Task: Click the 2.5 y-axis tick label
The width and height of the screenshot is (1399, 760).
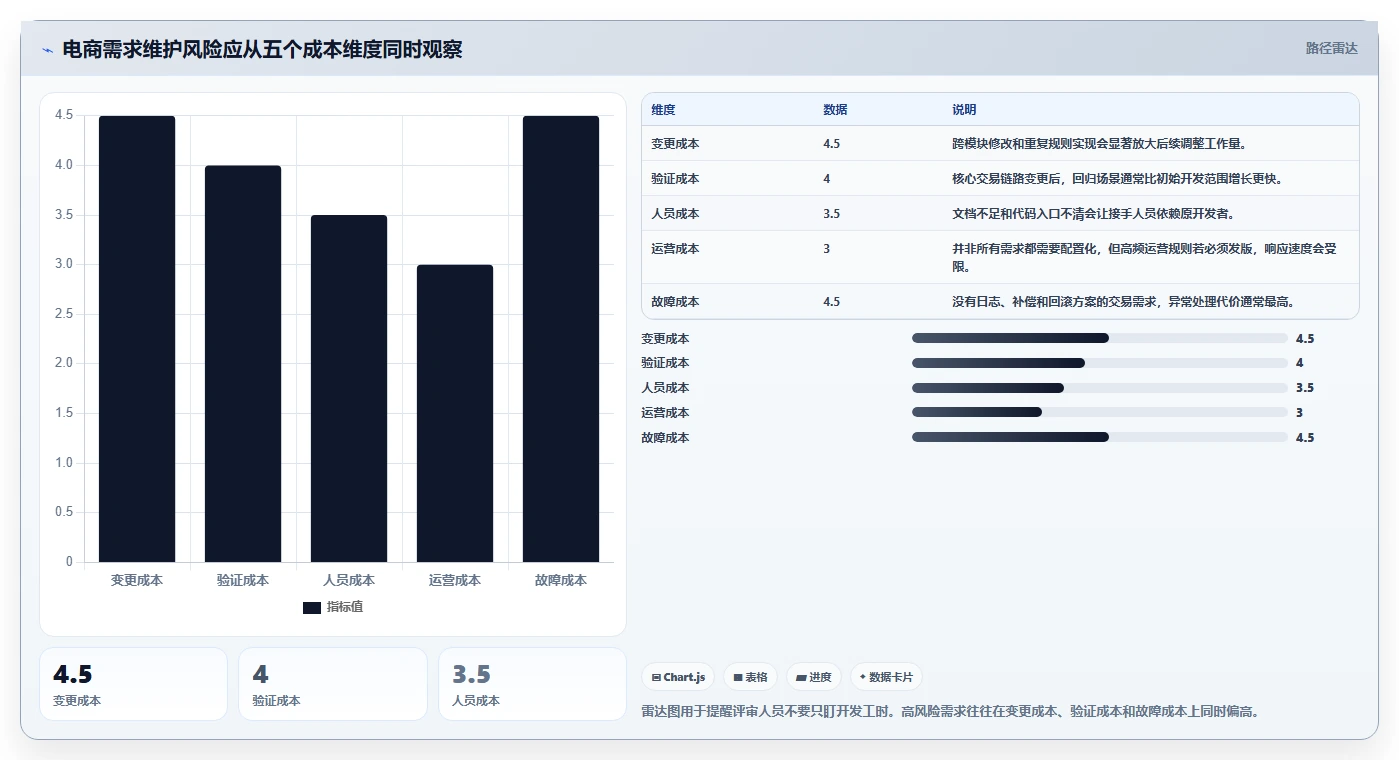Action: [64, 314]
